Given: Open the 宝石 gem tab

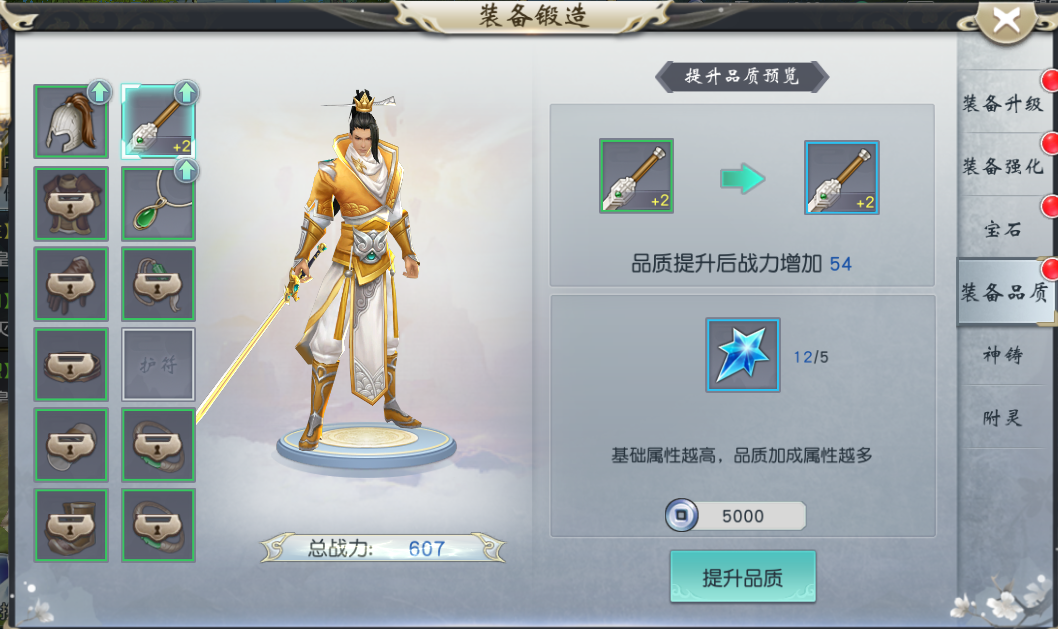Looking at the screenshot, I should (1003, 229).
